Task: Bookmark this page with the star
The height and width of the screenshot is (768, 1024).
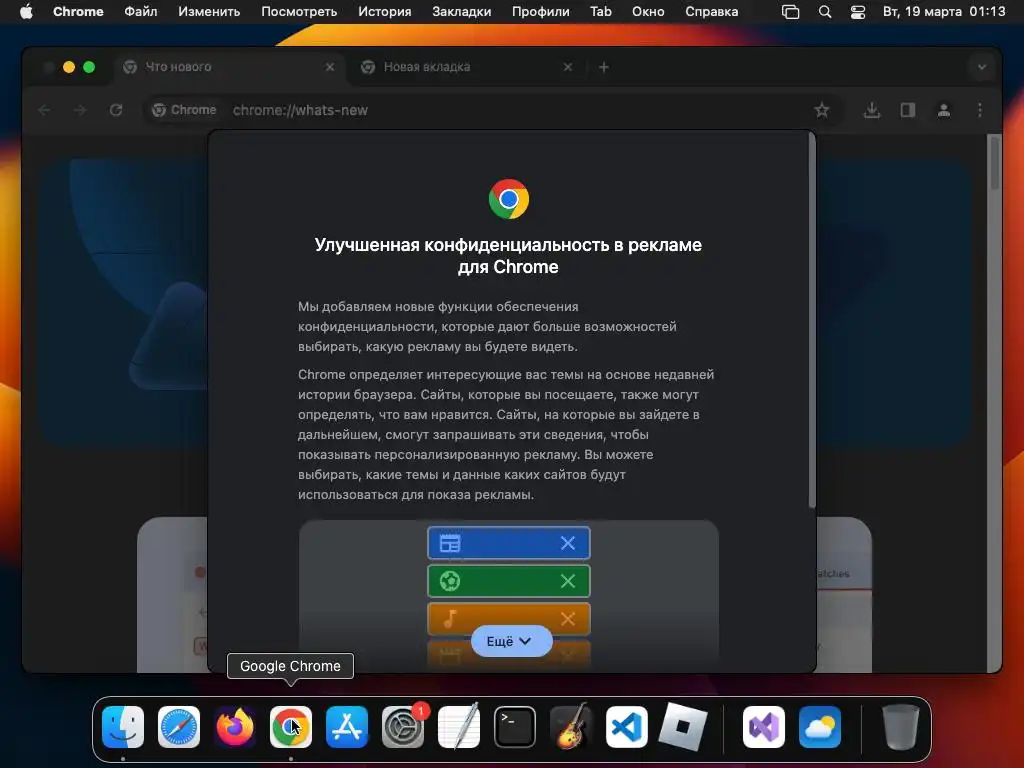Action: pyautogui.click(x=822, y=110)
